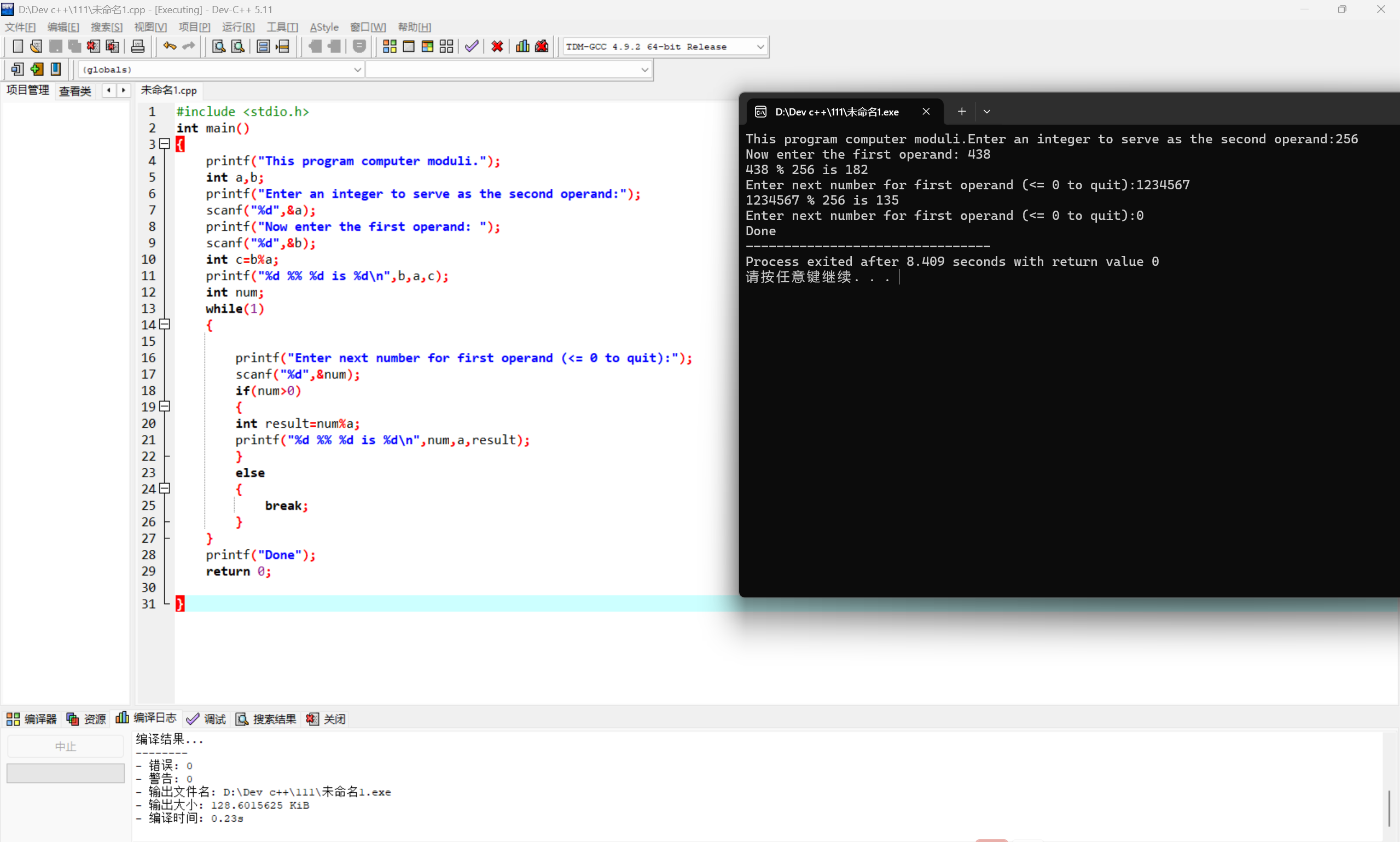Click the Profile analysis bar chart icon
The image size is (1400, 842).
[x=522, y=47]
